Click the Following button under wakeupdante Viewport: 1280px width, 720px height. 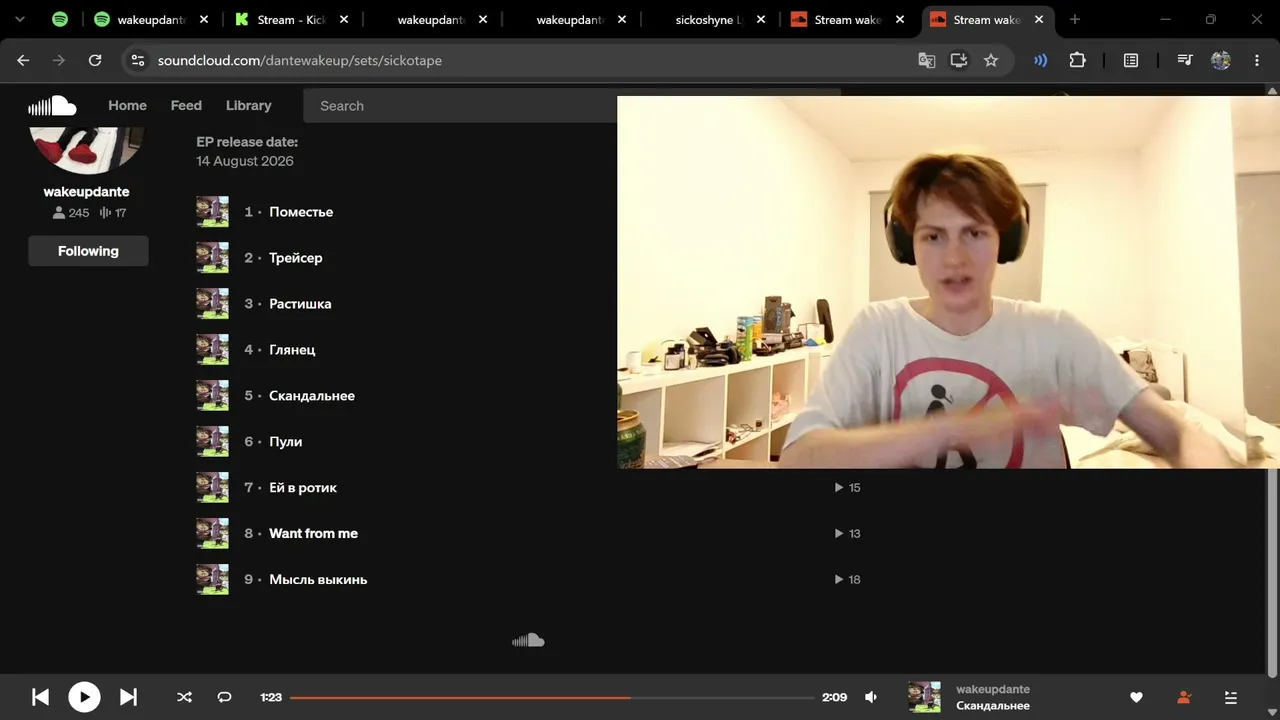tap(88, 251)
